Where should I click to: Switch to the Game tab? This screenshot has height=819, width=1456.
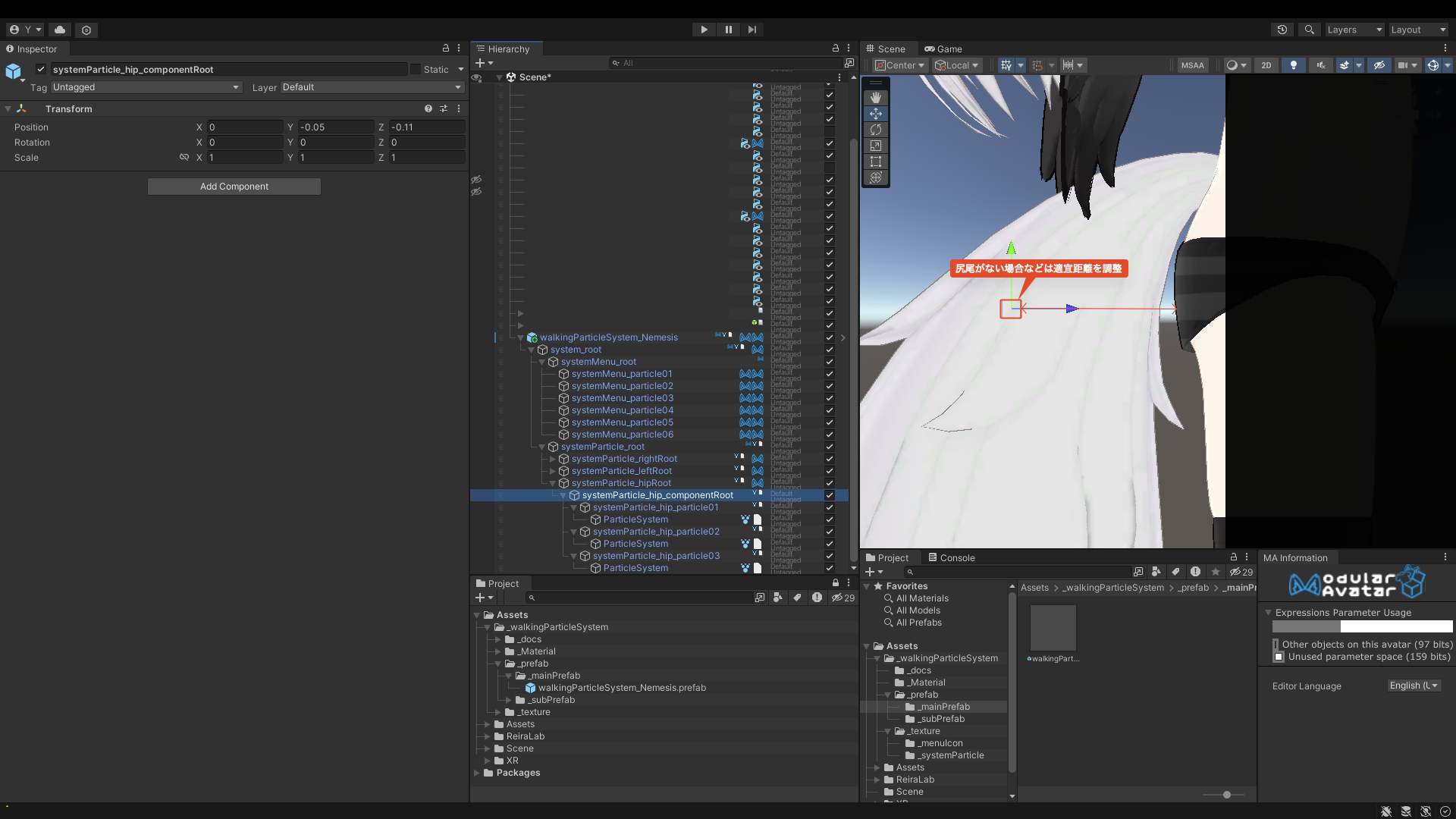(943, 49)
